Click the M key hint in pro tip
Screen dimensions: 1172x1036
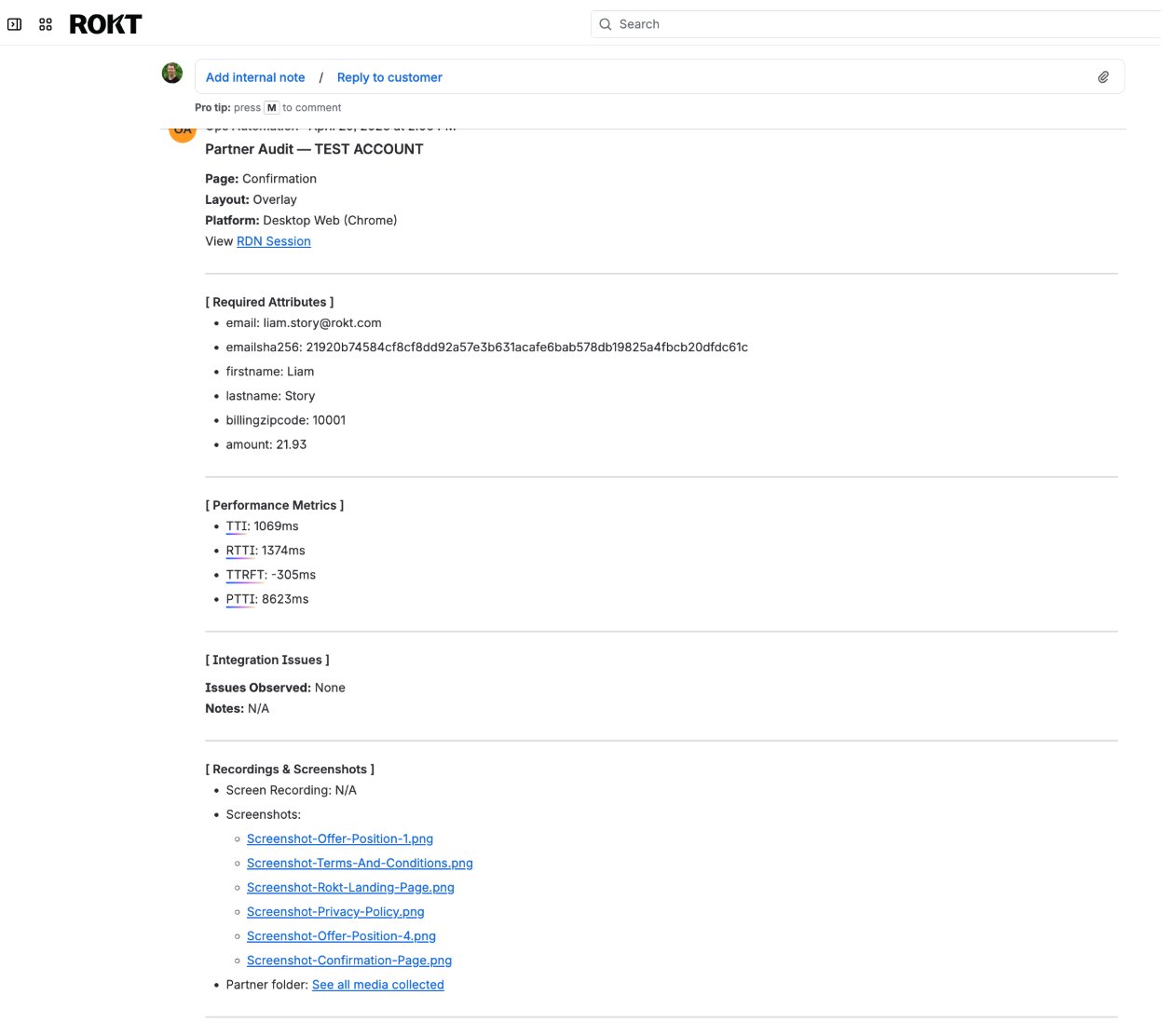pos(271,107)
